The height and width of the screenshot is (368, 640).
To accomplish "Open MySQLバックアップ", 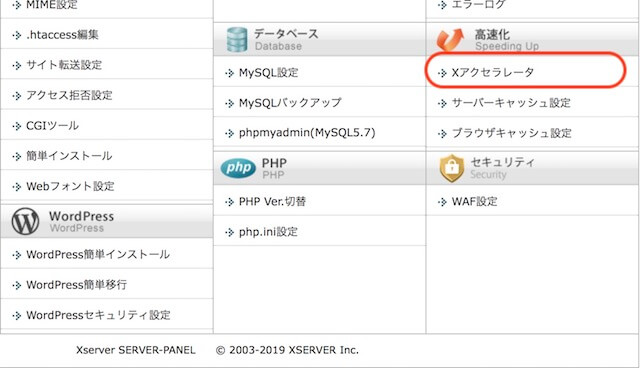I will pos(290,103).
